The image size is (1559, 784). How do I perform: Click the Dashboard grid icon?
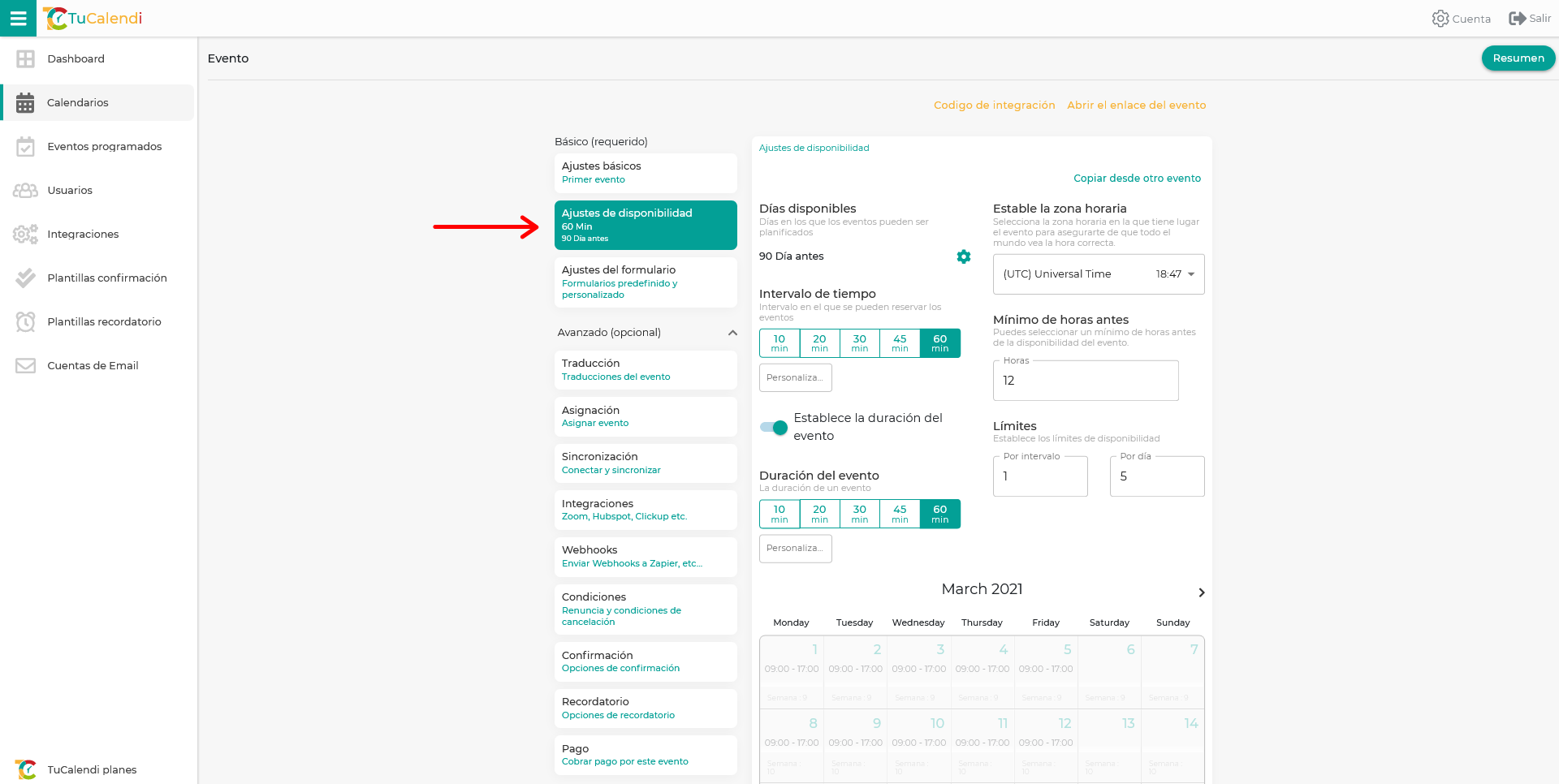pos(26,58)
